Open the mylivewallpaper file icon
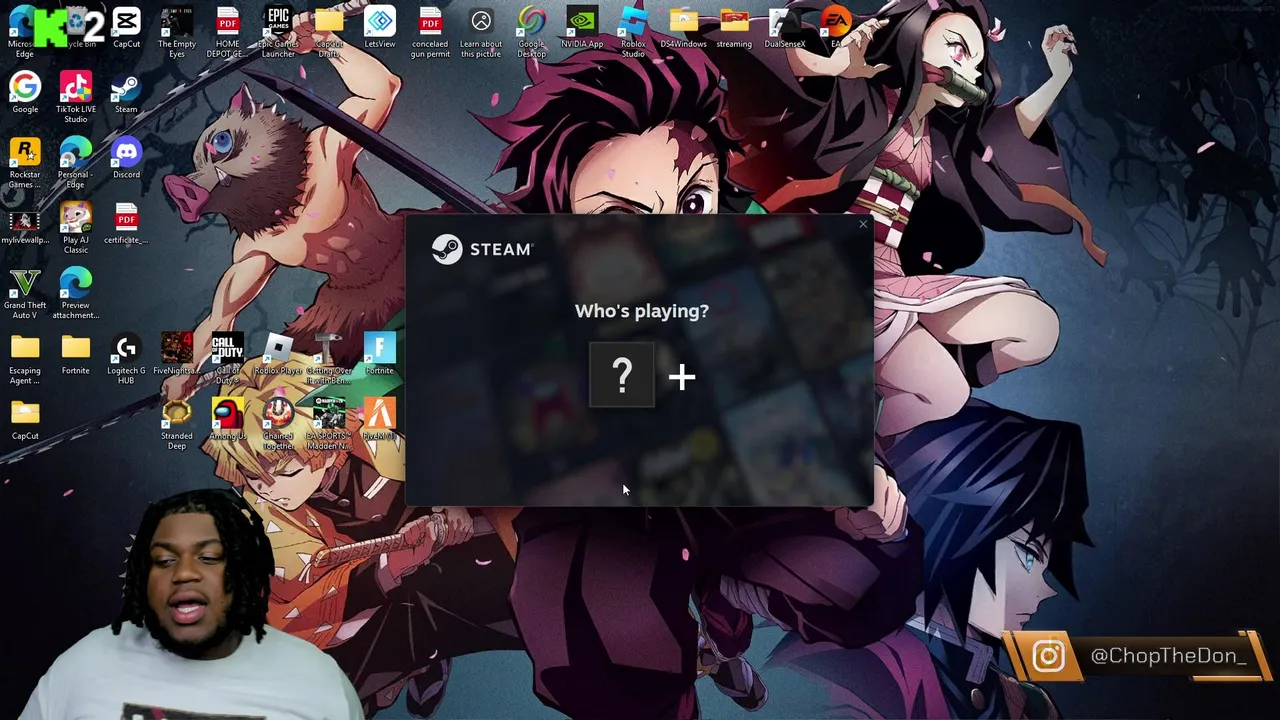The width and height of the screenshot is (1280, 720). click(x=25, y=225)
